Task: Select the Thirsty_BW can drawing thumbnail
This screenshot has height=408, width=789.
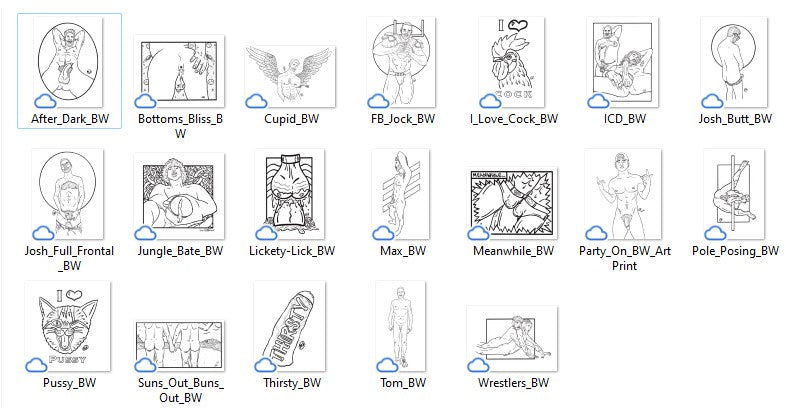Action: click(290, 326)
